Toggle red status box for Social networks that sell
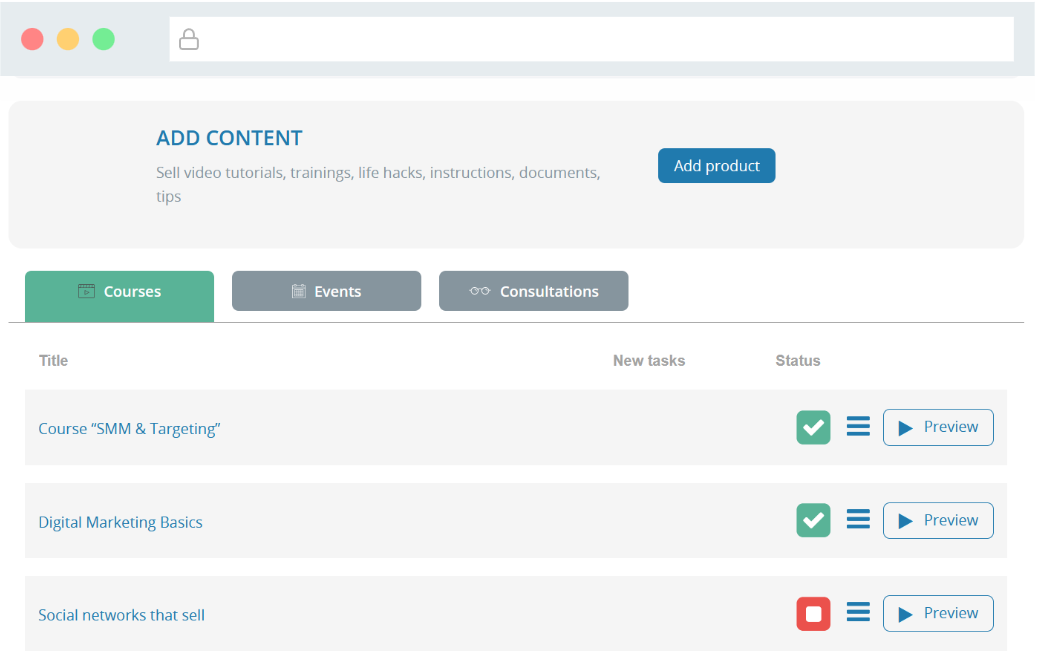 (813, 613)
